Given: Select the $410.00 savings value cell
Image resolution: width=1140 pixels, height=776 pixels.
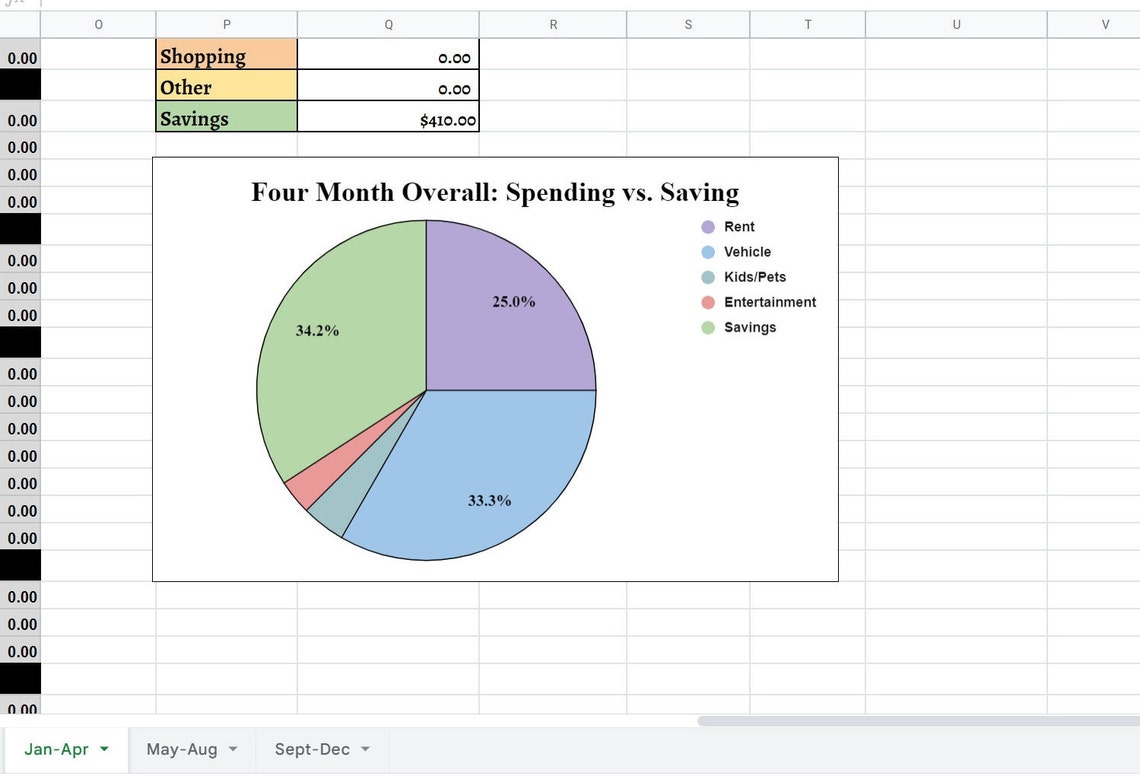Looking at the screenshot, I should tap(388, 116).
